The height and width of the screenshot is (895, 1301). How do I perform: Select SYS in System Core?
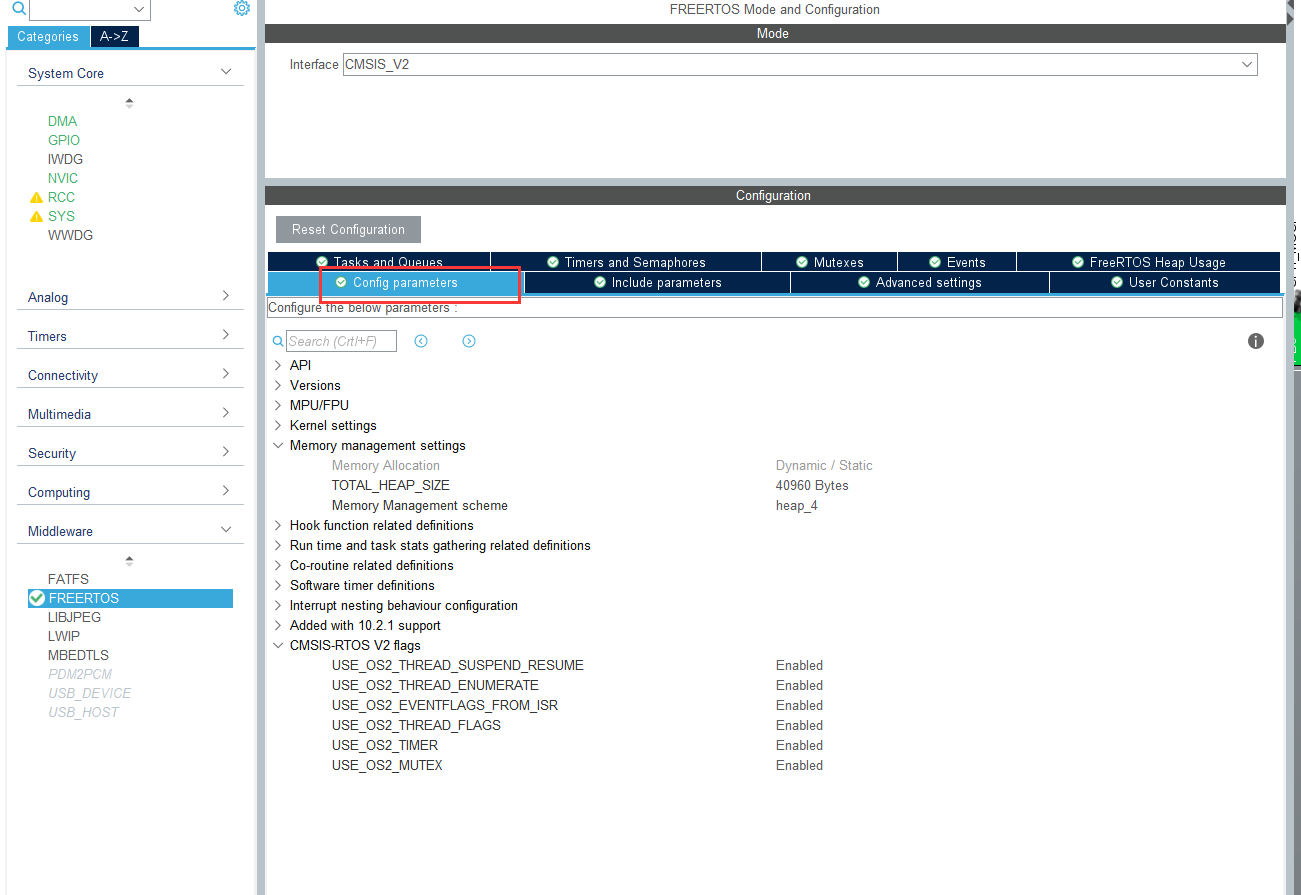(x=61, y=216)
